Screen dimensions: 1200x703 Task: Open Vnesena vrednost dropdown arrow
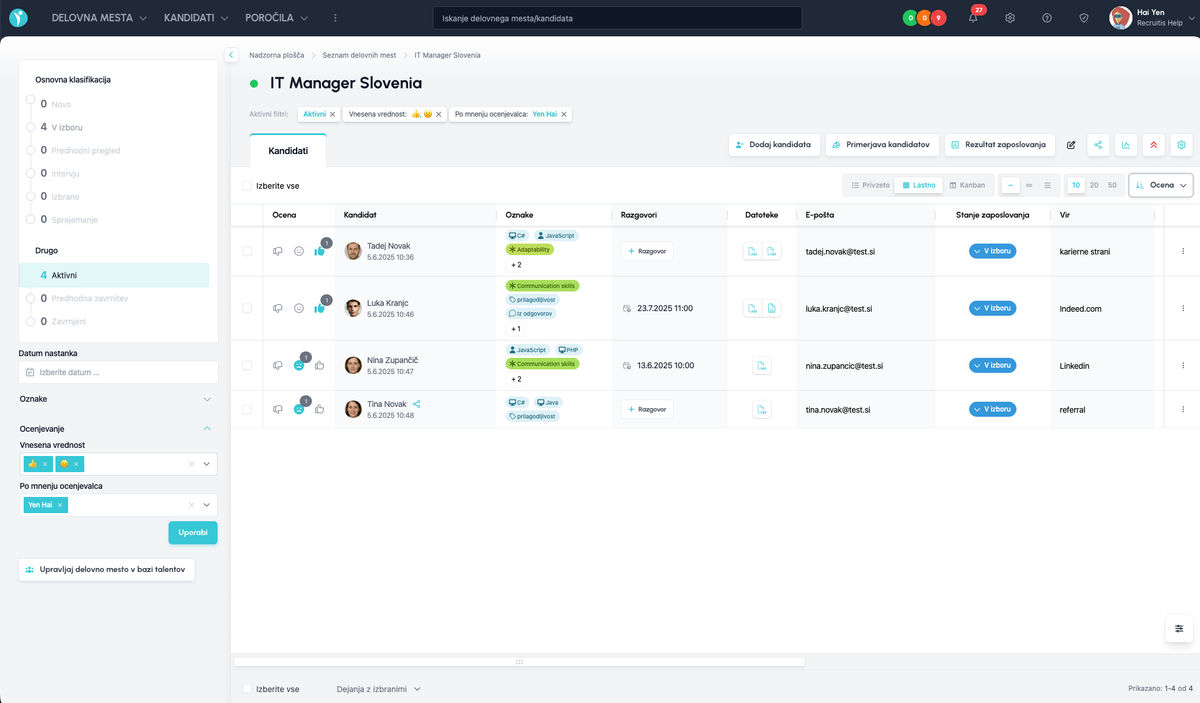(x=207, y=464)
